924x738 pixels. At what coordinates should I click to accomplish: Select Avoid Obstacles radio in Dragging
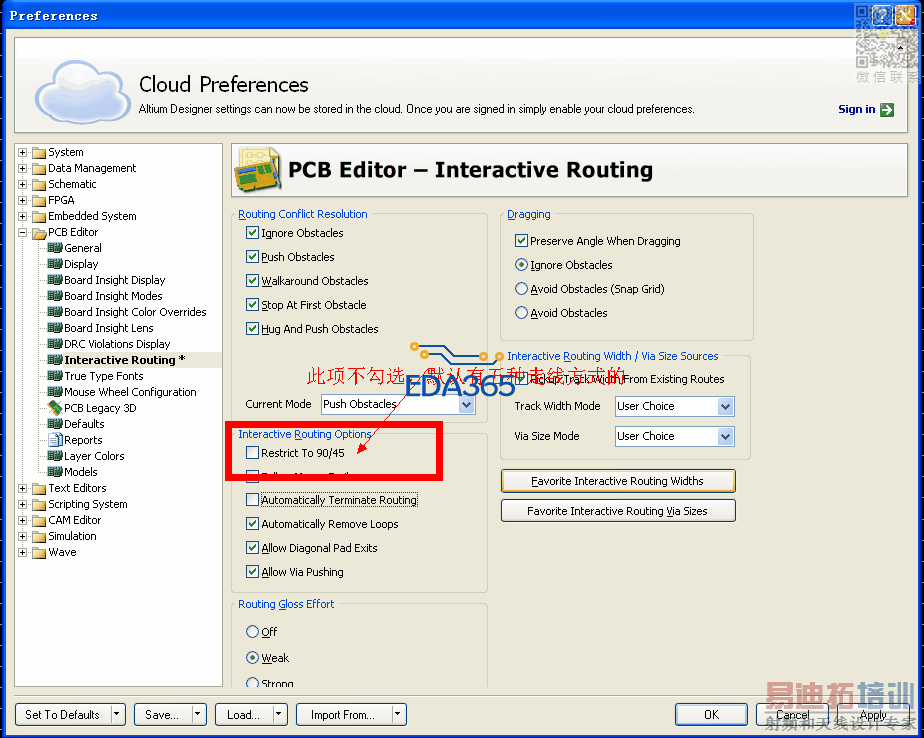521,313
